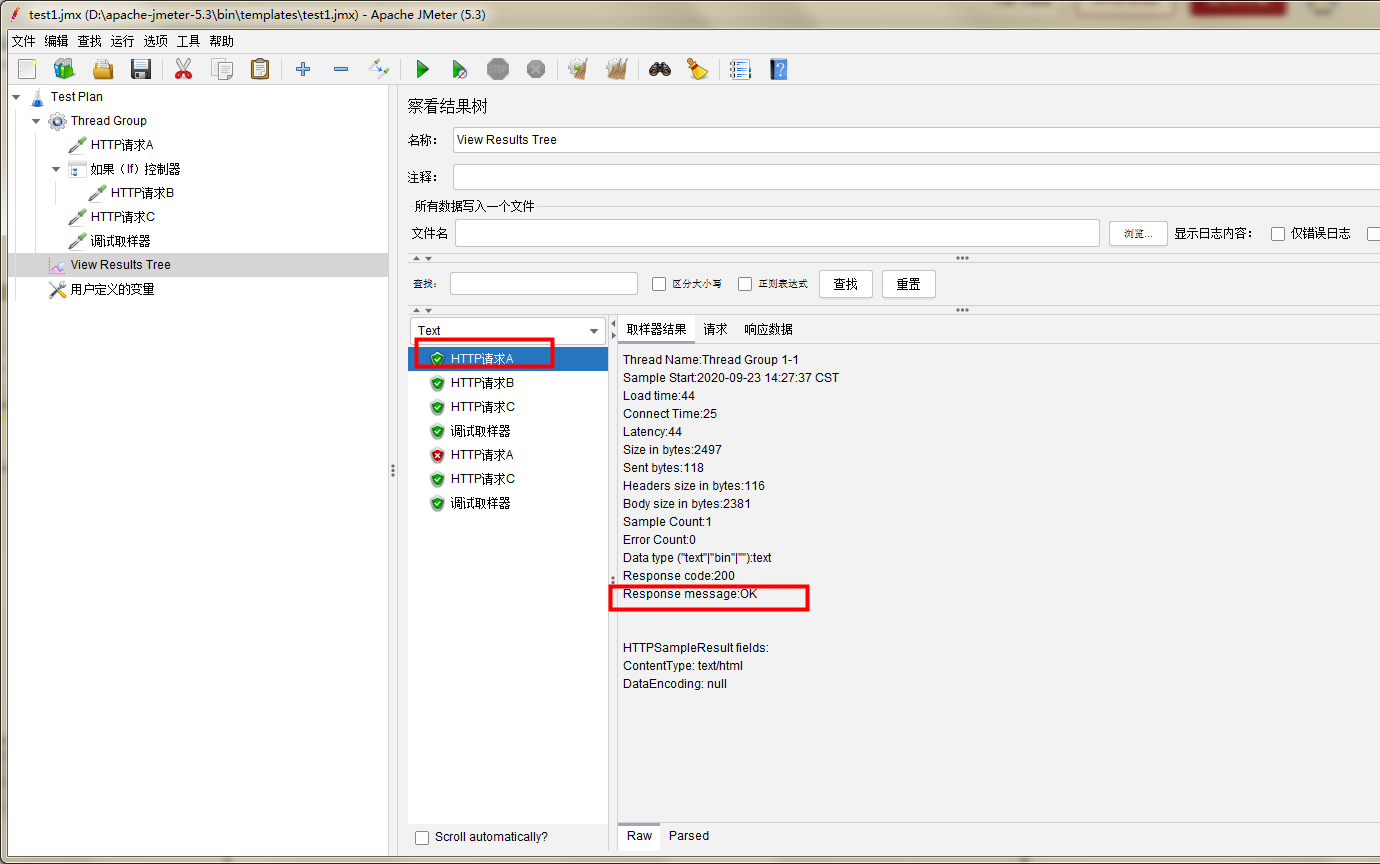Click the 注释 input field
This screenshot has height=864, width=1380.
[x=916, y=177]
